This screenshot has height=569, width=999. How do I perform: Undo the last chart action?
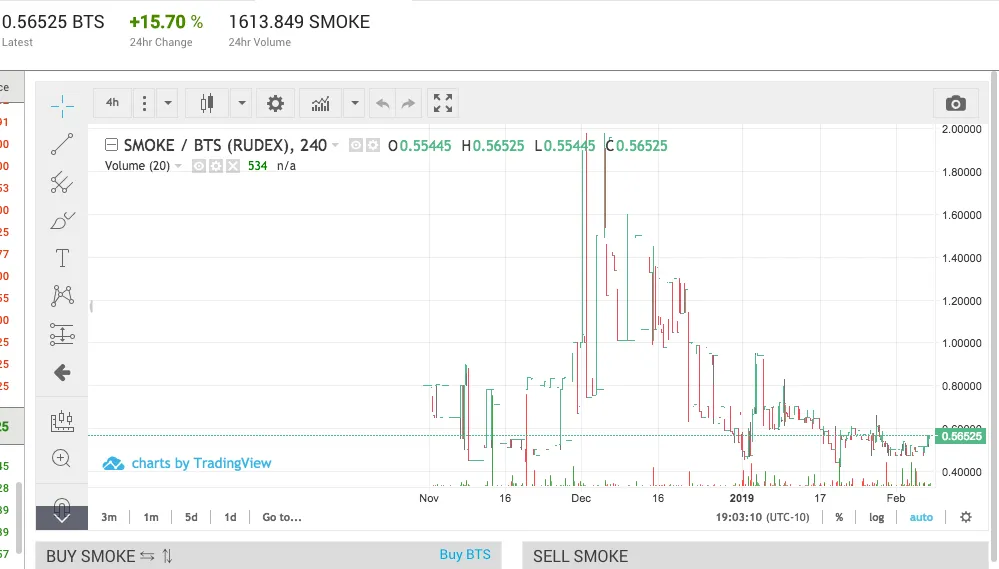coord(382,103)
